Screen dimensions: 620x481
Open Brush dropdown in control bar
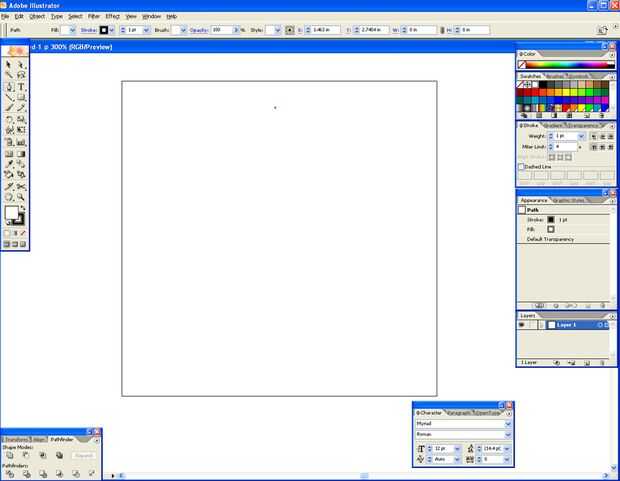[x=183, y=30]
